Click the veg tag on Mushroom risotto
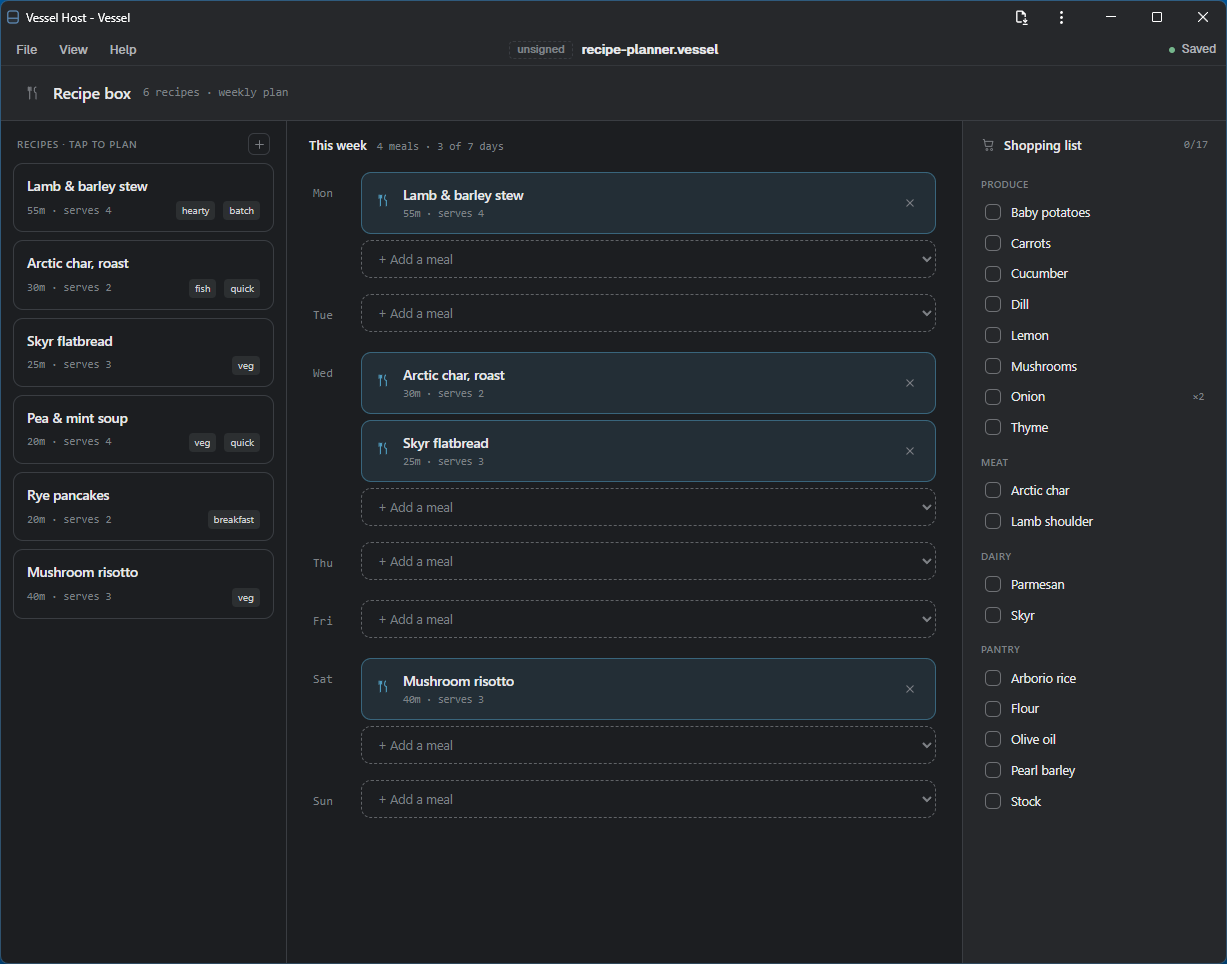The width and height of the screenshot is (1227, 964). tap(245, 598)
